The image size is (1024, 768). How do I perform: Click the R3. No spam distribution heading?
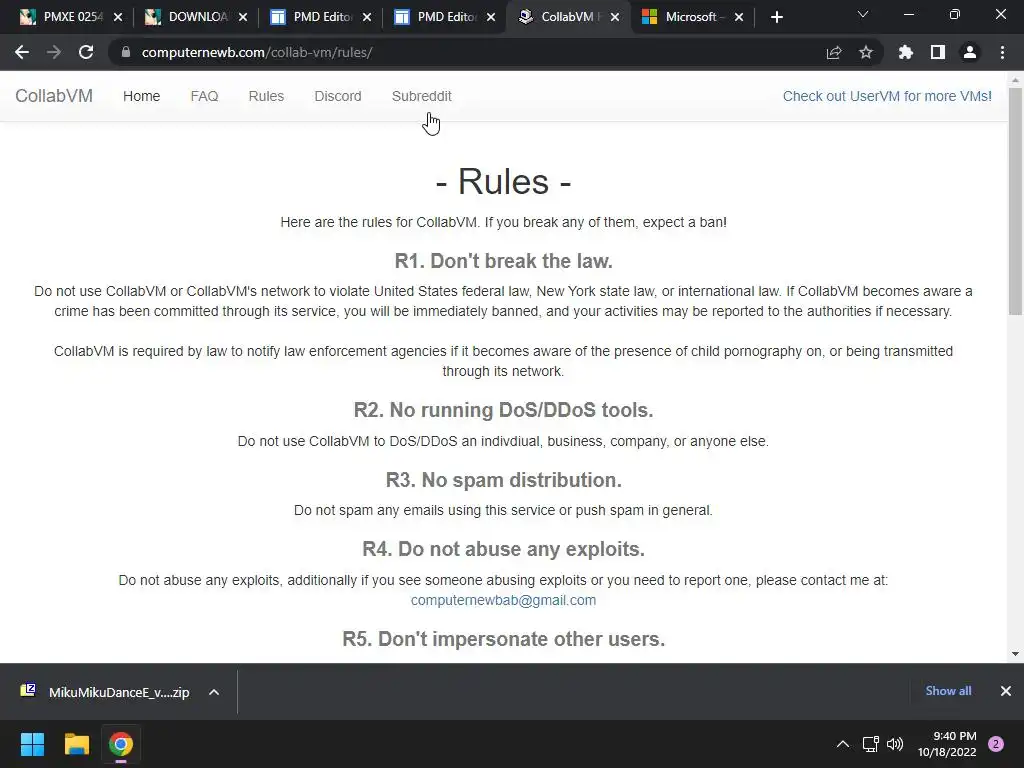point(503,480)
